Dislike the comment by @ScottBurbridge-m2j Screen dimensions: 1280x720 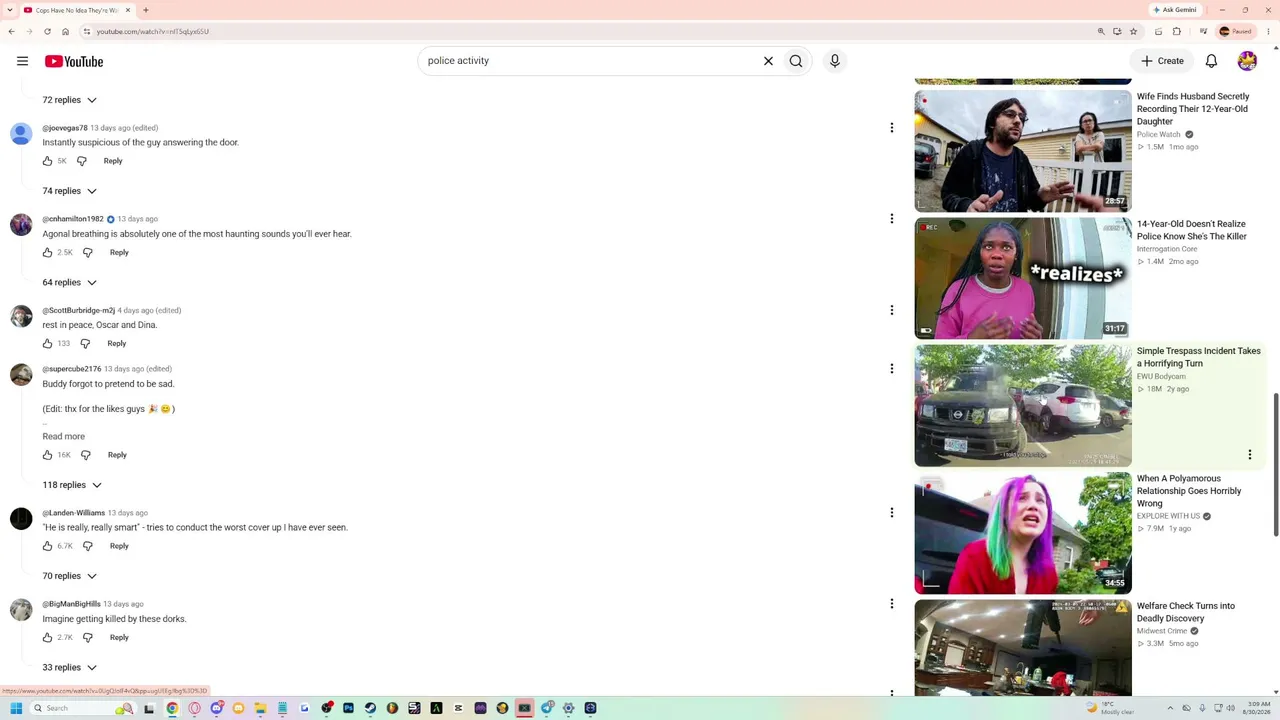click(x=85, y=344)
